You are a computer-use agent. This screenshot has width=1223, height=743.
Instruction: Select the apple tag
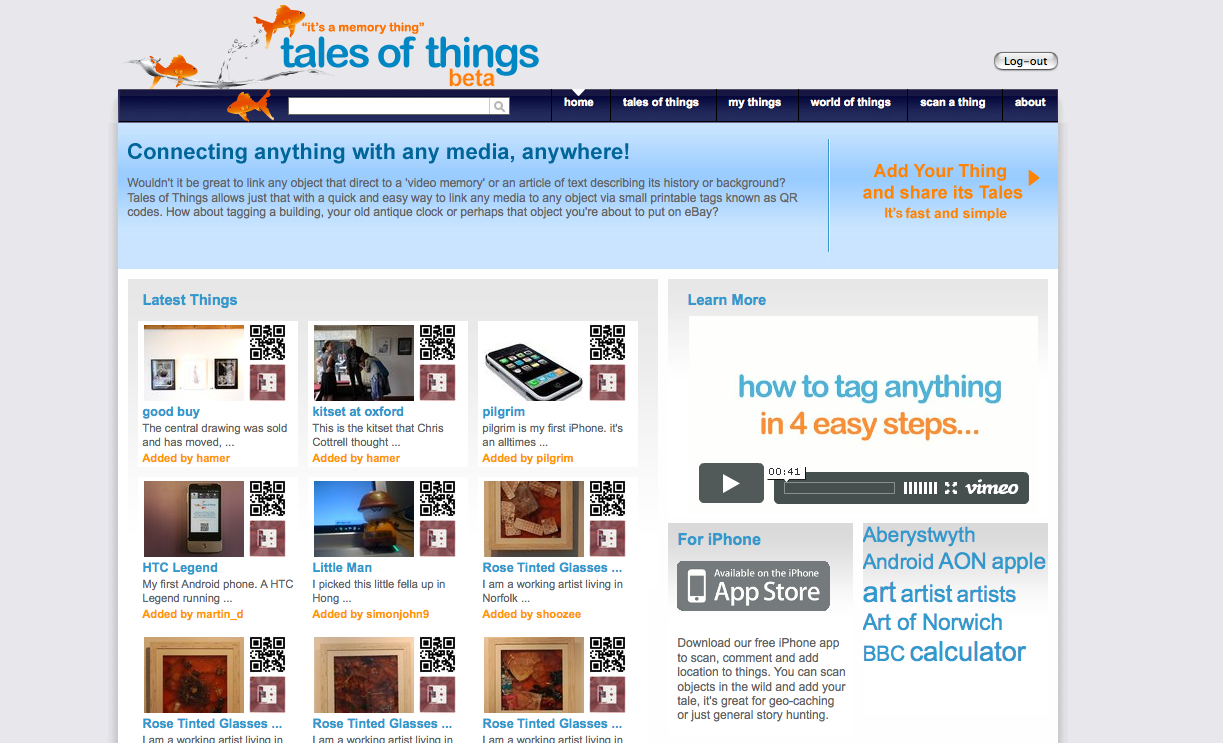(x=1018, y=562)
